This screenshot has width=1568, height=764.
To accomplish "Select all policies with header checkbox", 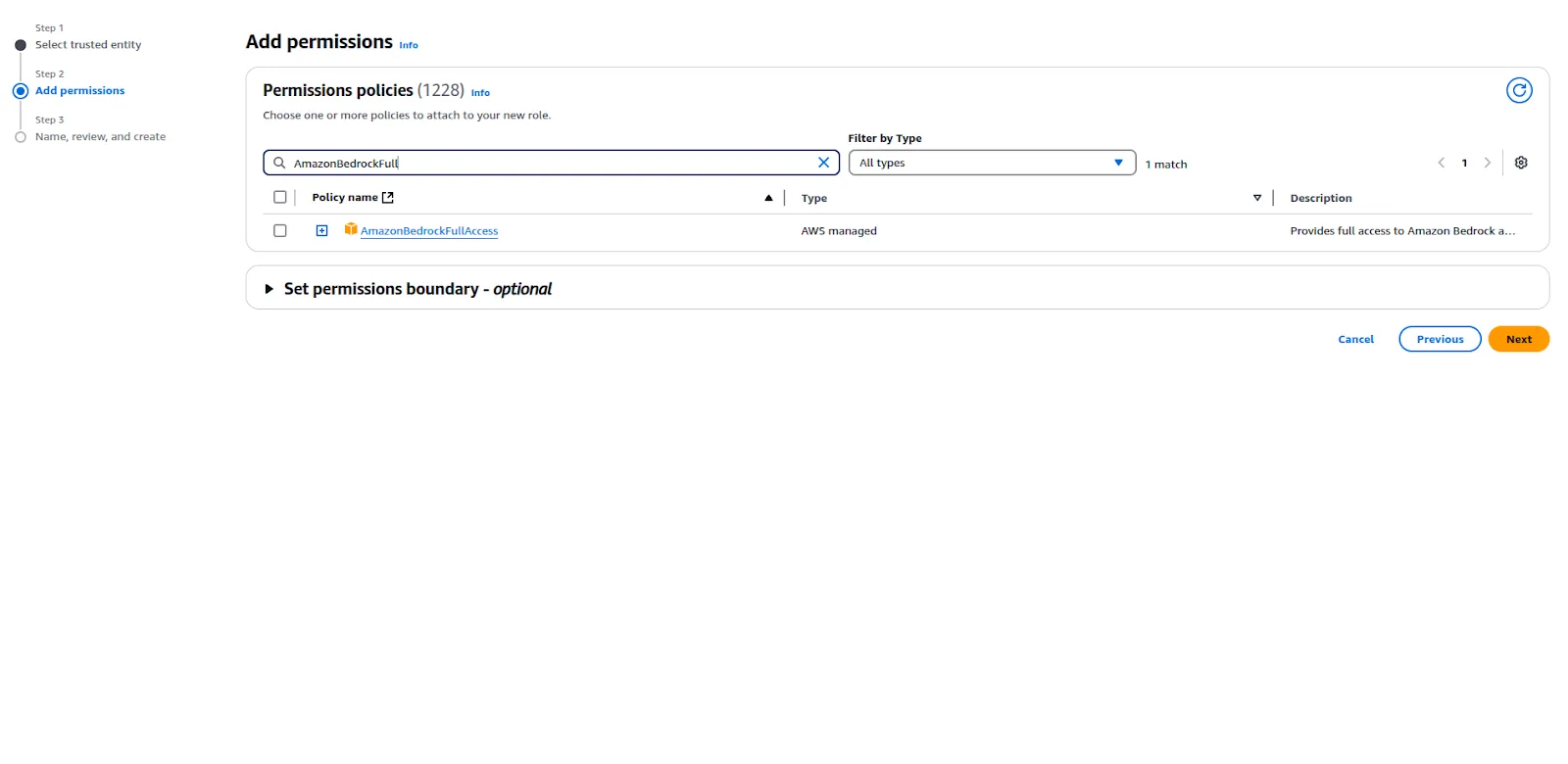I will click(x=280, y=198).
